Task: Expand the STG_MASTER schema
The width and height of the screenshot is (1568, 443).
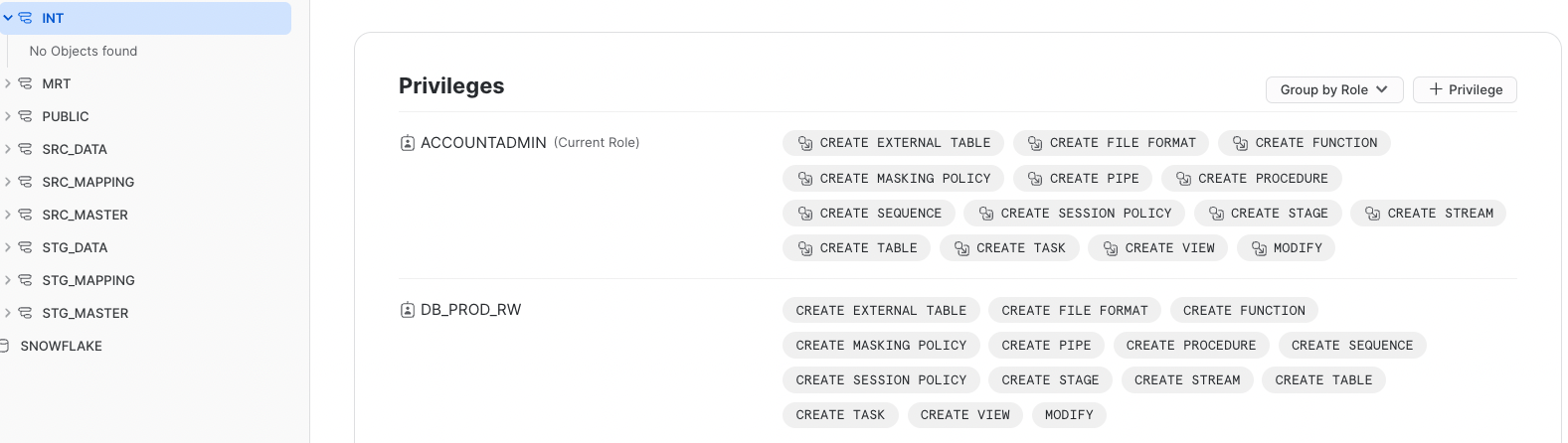Action: point(7,313)
